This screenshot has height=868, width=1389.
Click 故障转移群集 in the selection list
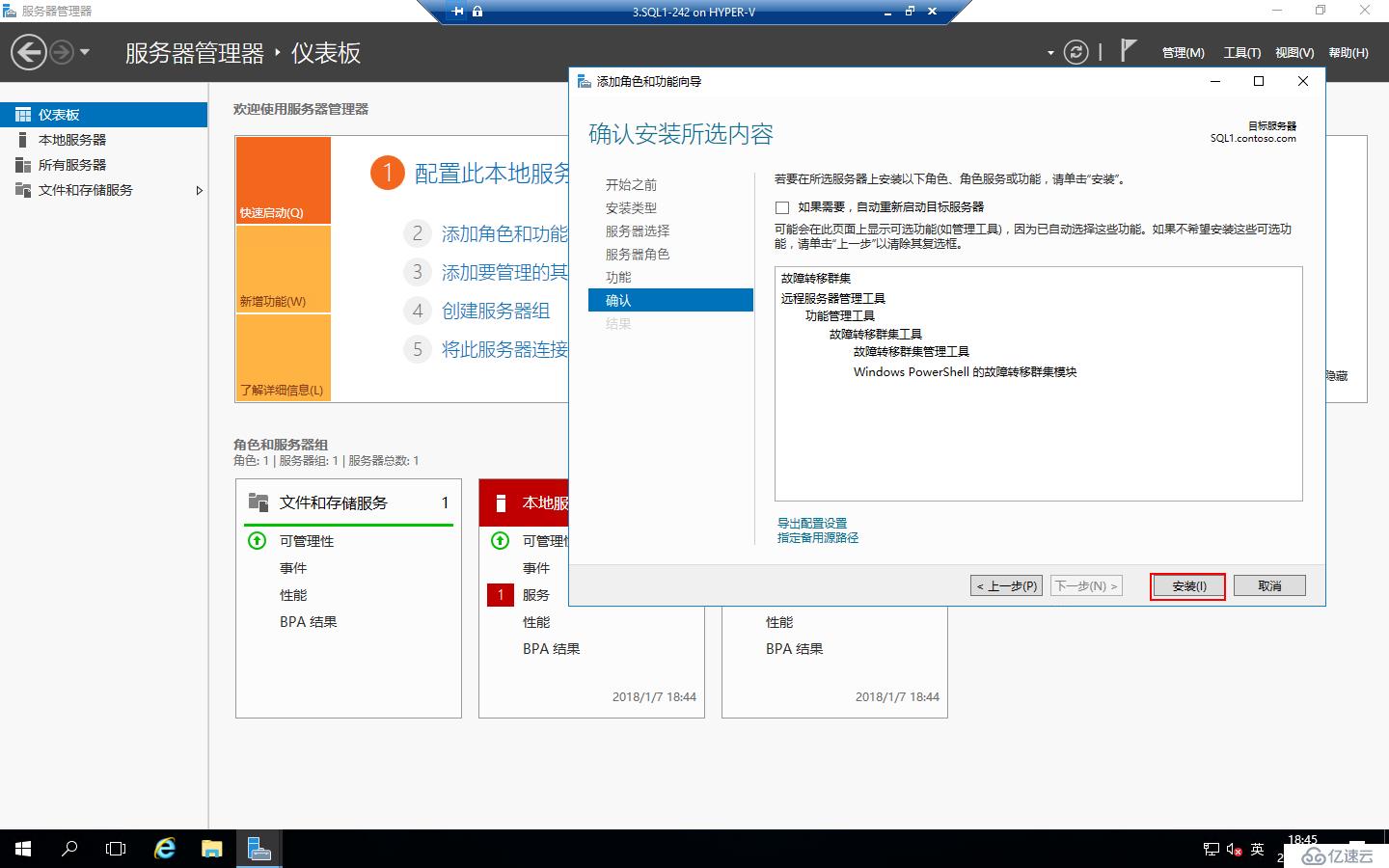point(816,278)
